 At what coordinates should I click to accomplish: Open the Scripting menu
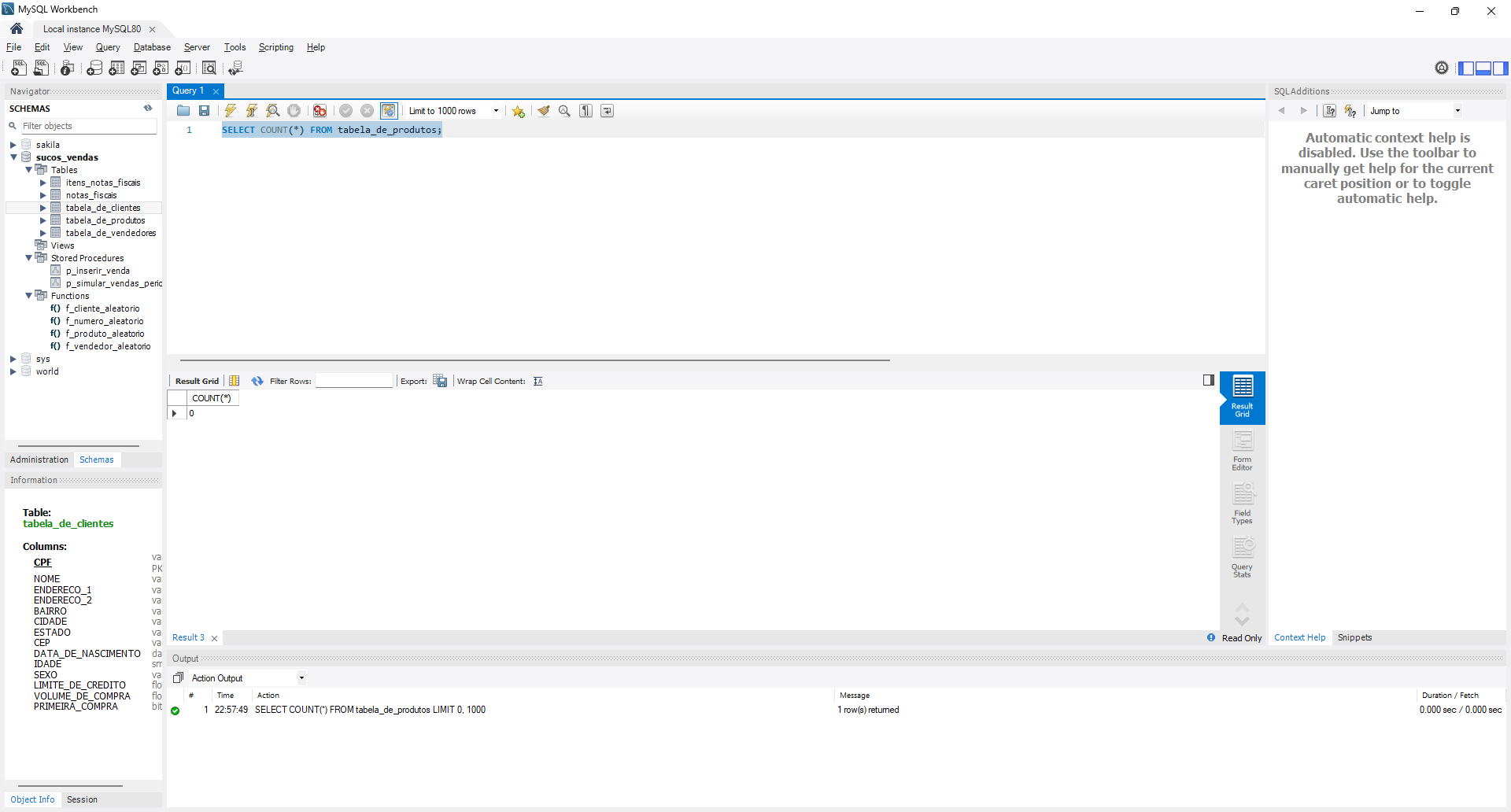point(276,47)
